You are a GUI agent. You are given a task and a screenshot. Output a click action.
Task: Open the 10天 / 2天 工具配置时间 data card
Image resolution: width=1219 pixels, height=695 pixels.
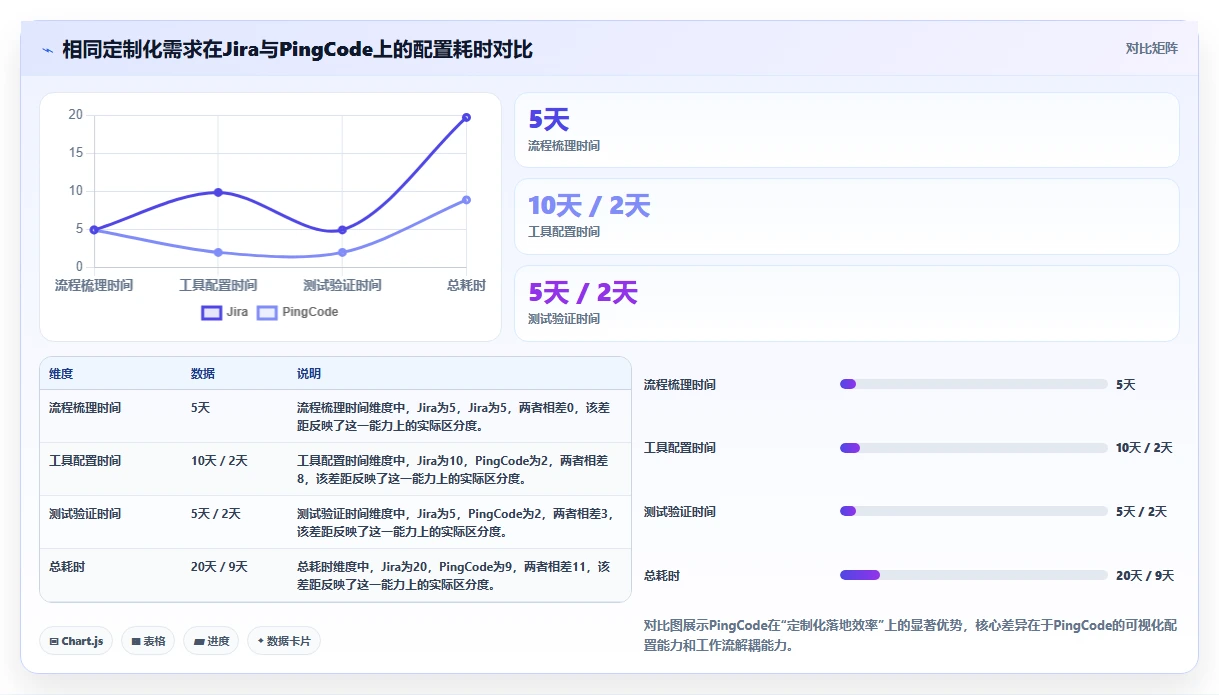pos(847,216)
